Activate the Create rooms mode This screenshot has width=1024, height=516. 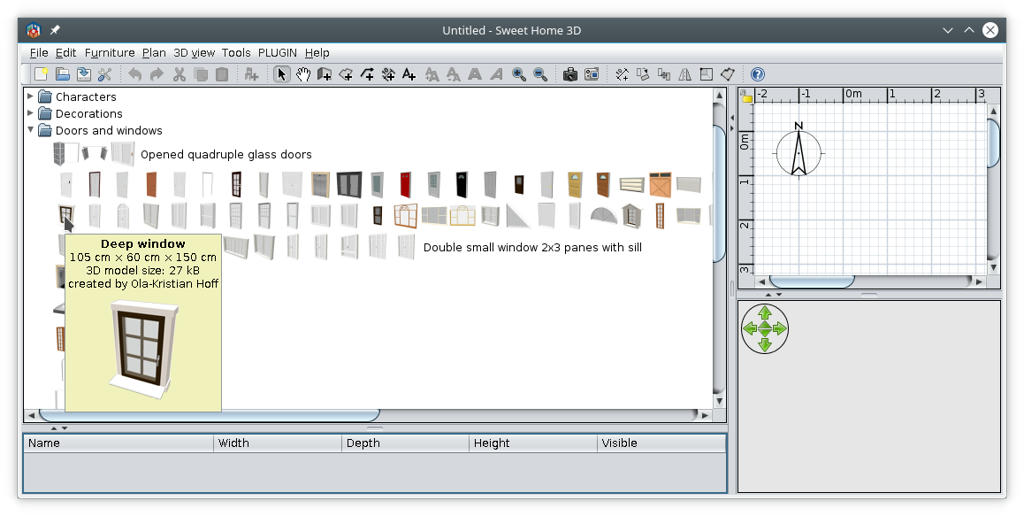pyautogui.click(x=346, y=74)
